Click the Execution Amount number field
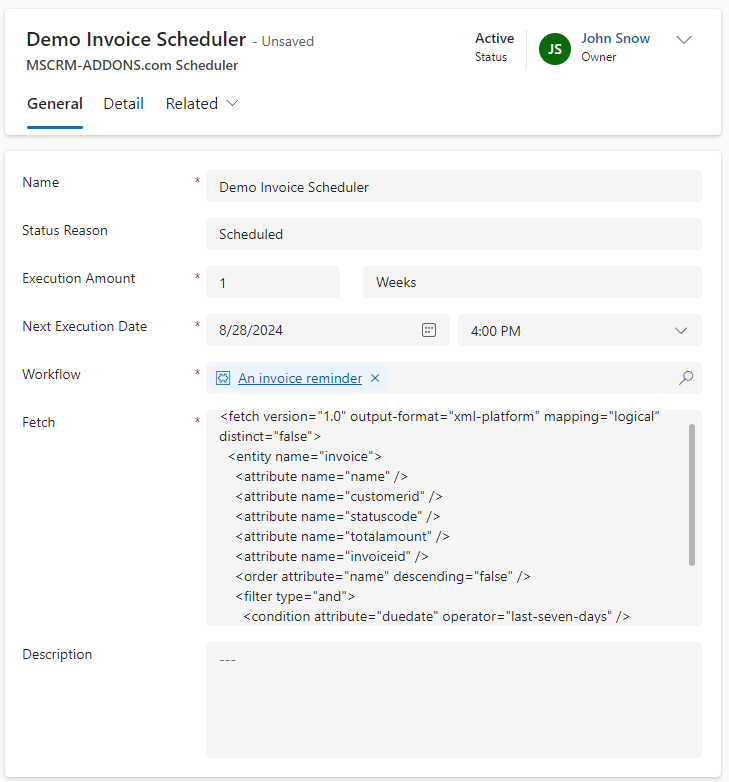The width and height of the screenshot is (729, 782). (x=273, y=282)
